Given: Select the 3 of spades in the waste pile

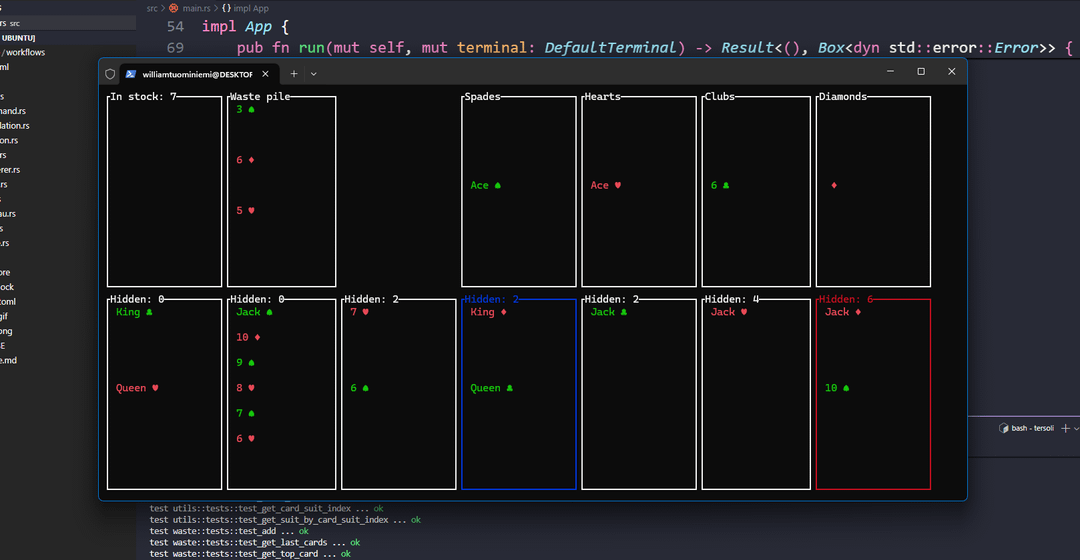Looking at the screenshot, I should tap(246, 109).
